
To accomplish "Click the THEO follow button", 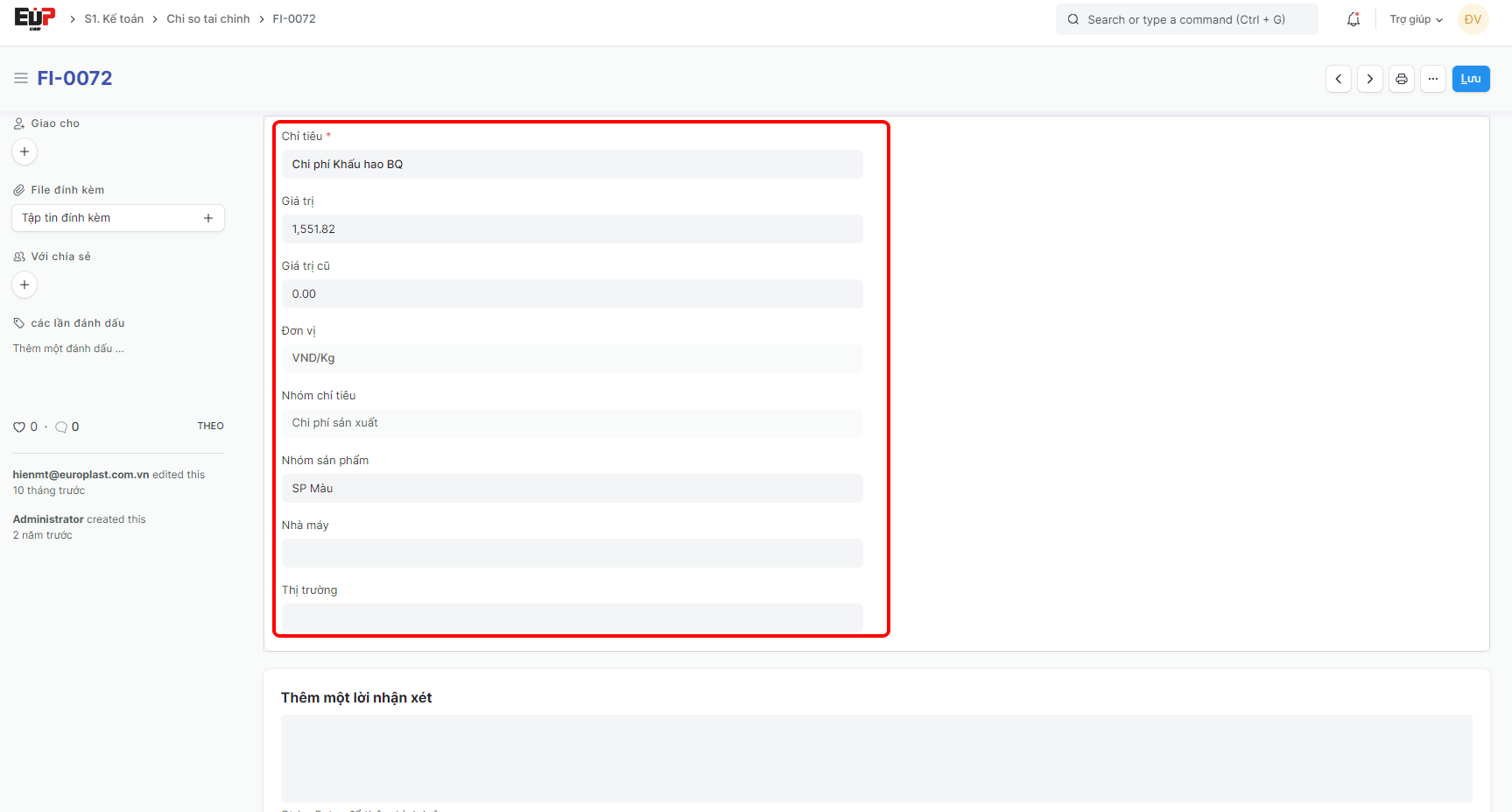I will pyautogui.click(x=210, y=427).
